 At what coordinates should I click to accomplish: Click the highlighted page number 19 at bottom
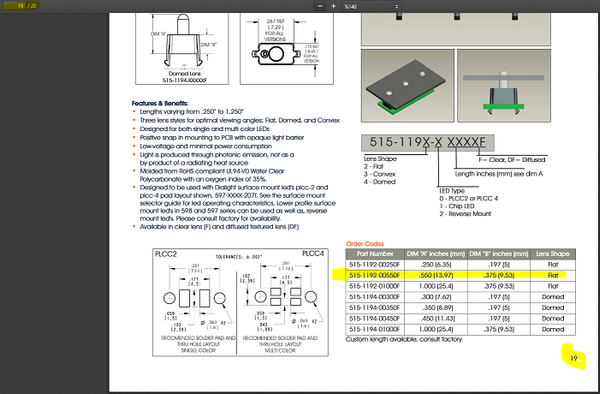574,358
